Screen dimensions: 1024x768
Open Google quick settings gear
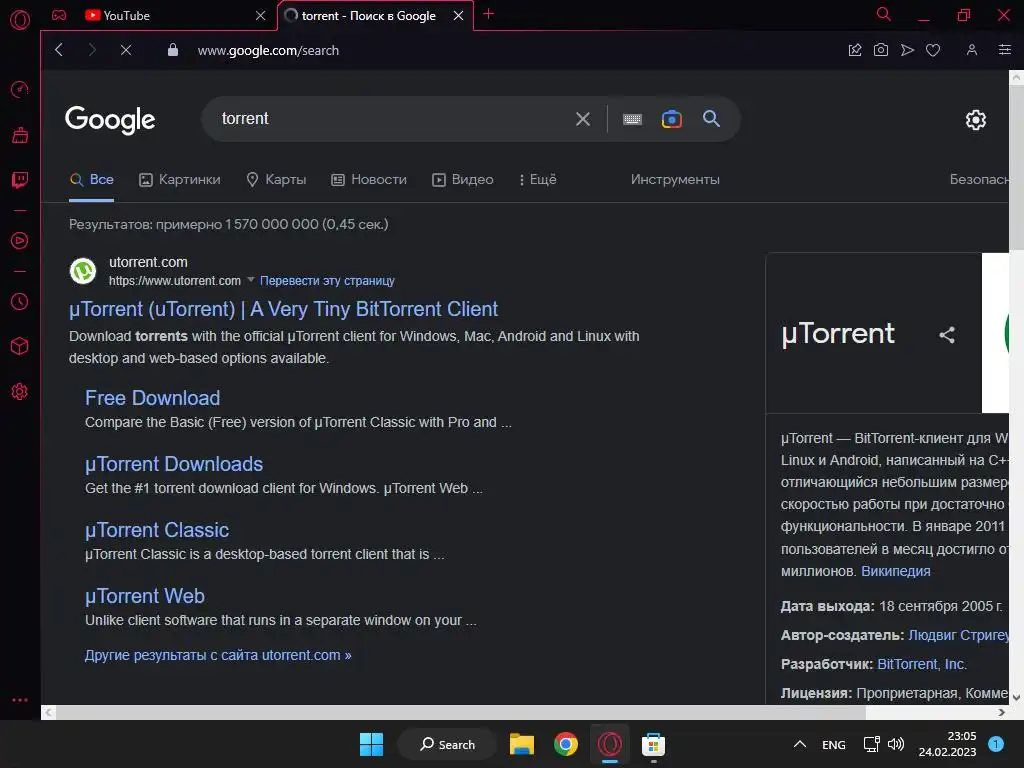tap(976, 120)
